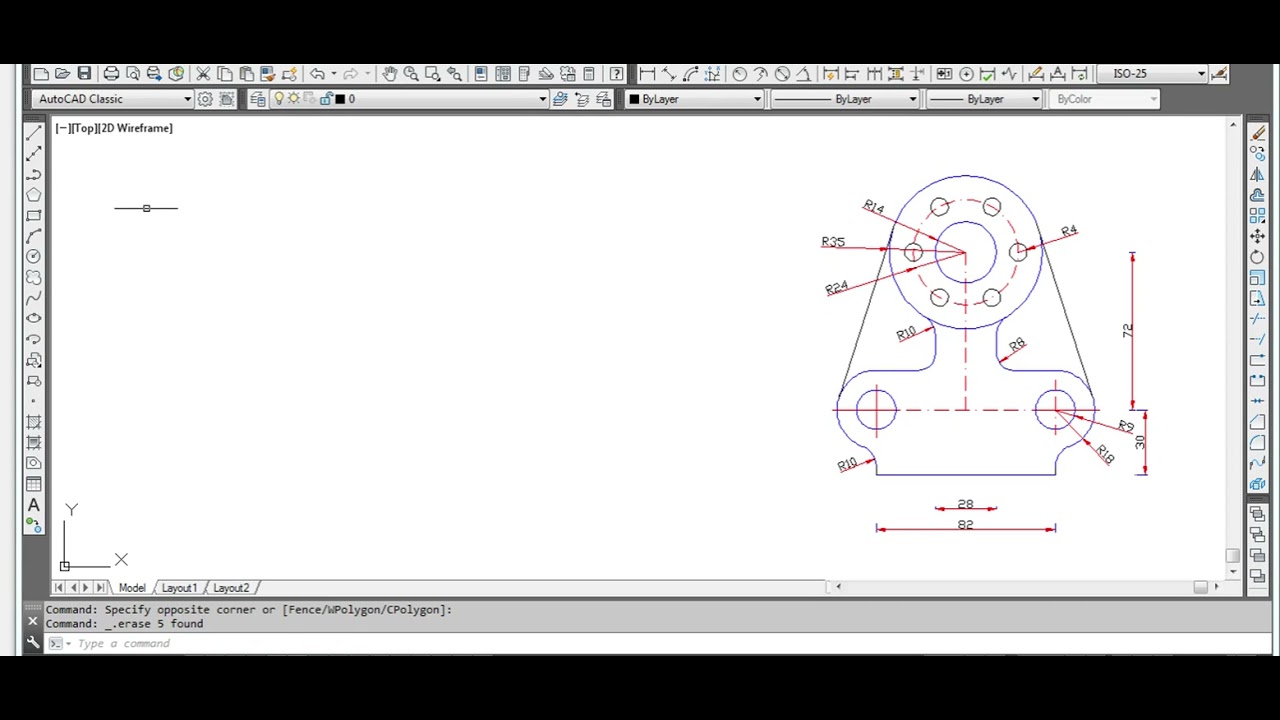Jump to the first layout tab
Viewport: 1280px width, 720px height.
59,588
